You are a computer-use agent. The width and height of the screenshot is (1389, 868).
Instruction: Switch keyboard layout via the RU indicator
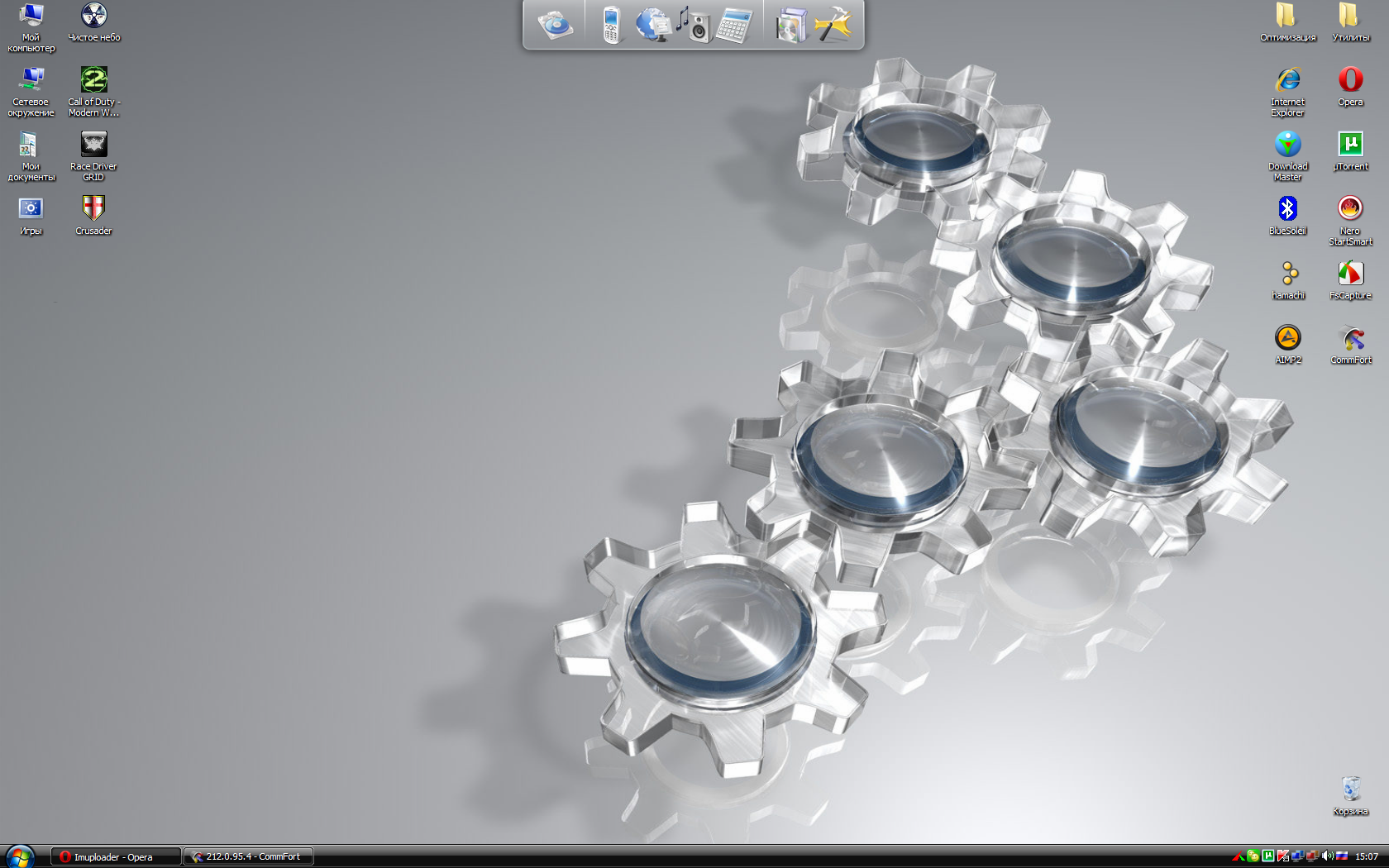coord(1342,857)
